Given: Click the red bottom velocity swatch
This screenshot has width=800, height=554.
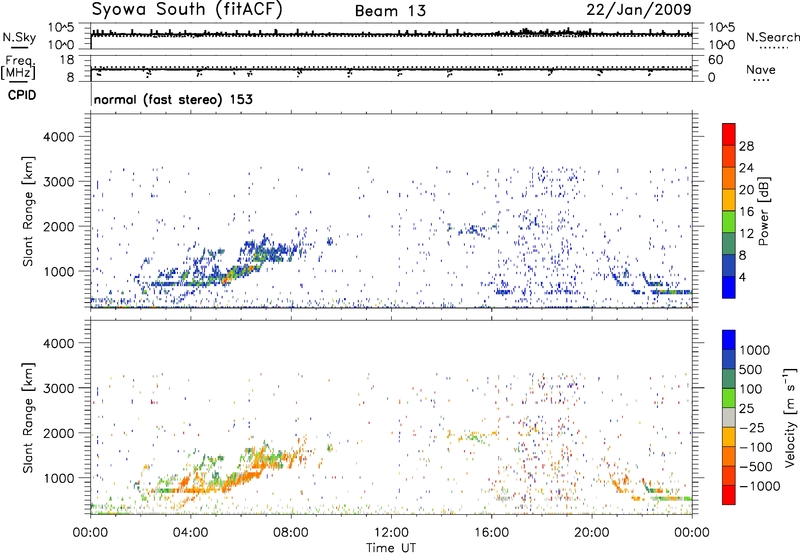Looking at the screenshot, I should 729,495.
